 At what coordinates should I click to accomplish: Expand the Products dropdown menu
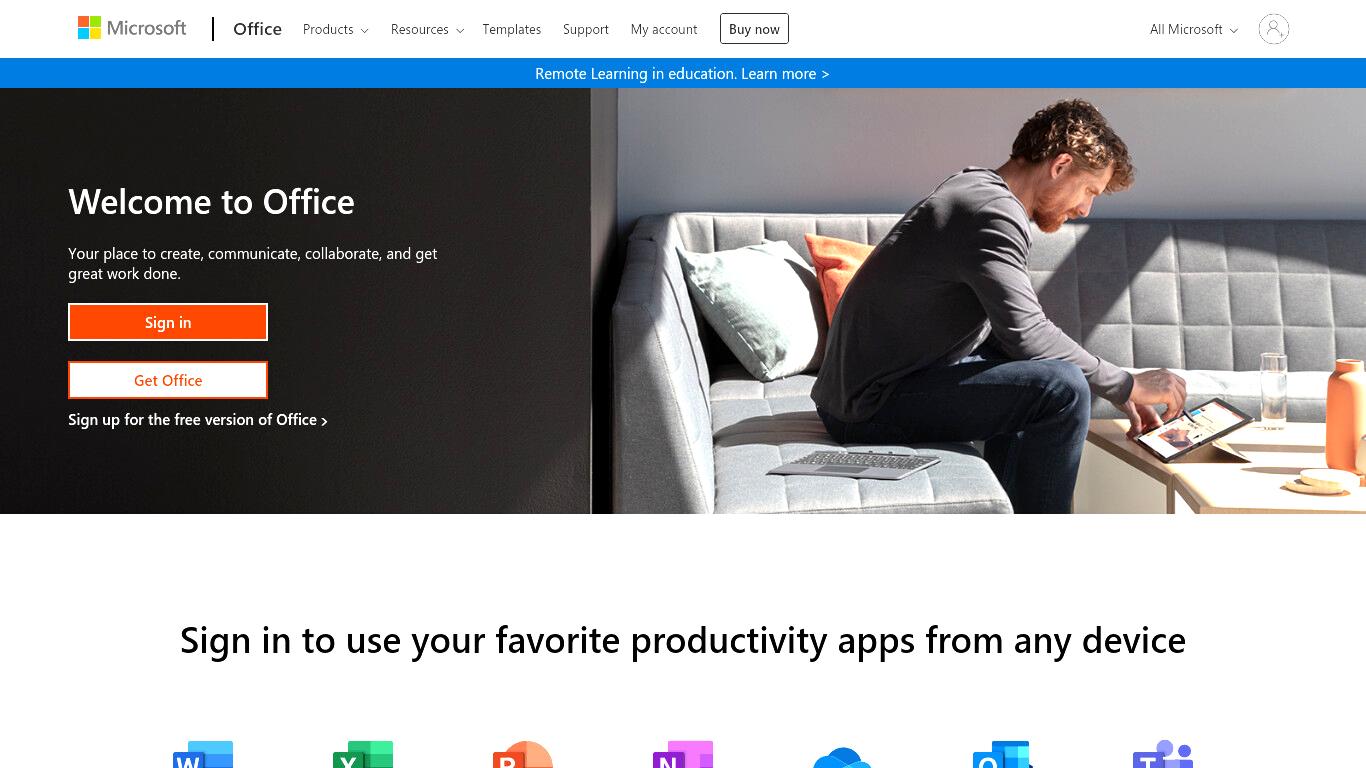click(336, 29)
